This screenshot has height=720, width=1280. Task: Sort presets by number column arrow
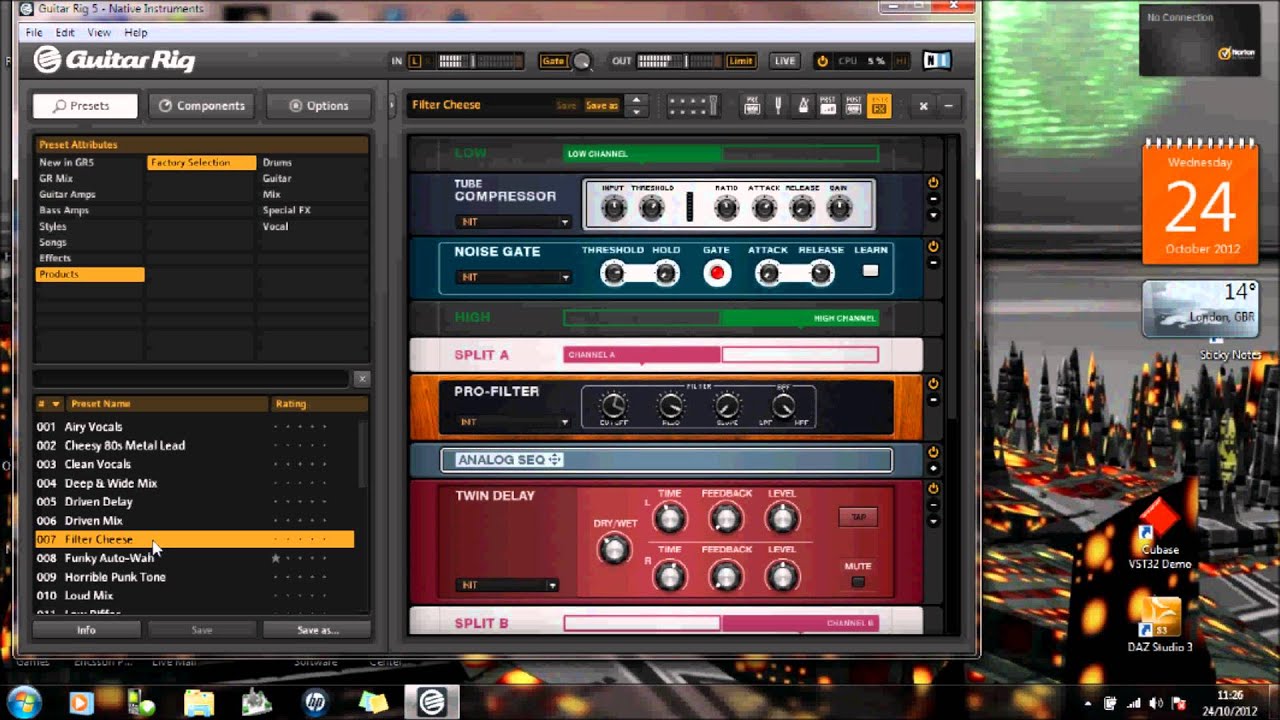pos(55,404)
